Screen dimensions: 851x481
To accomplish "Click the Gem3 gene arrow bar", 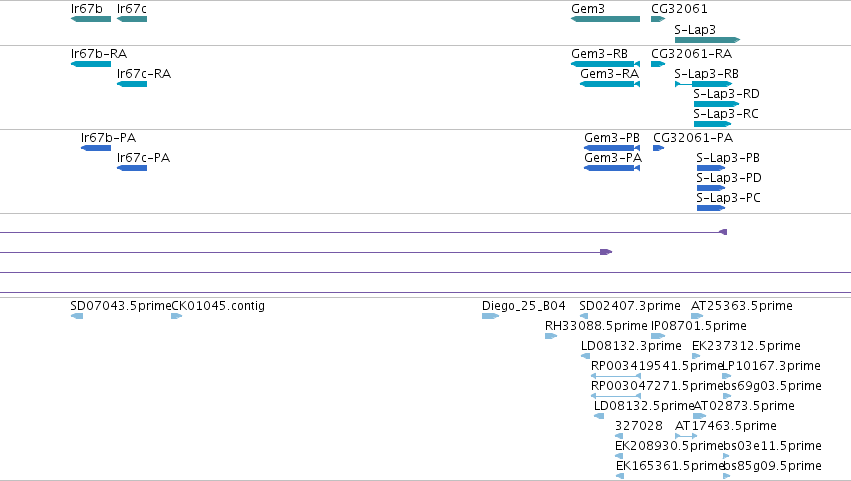I will 605,19.
